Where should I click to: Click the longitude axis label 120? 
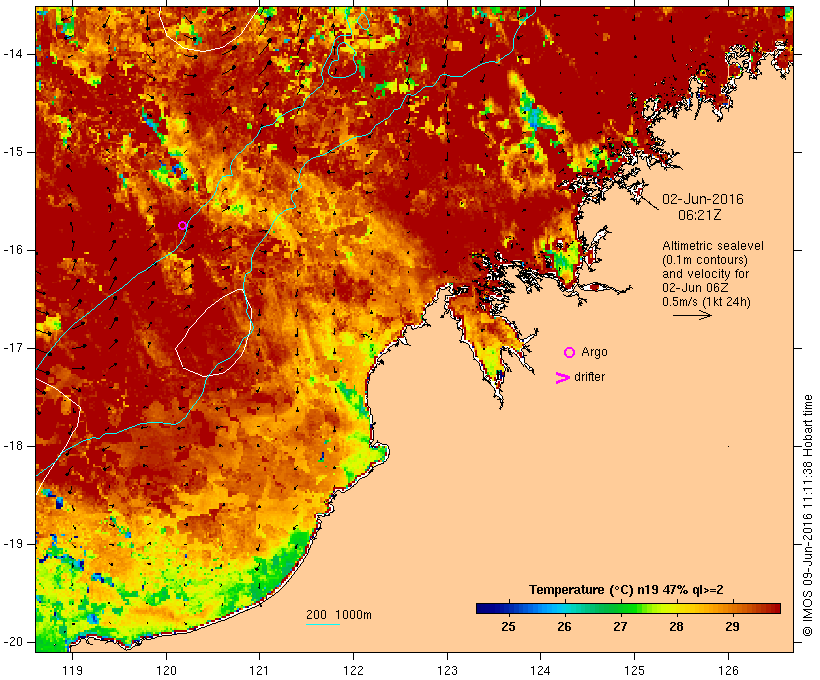[166, 671]
